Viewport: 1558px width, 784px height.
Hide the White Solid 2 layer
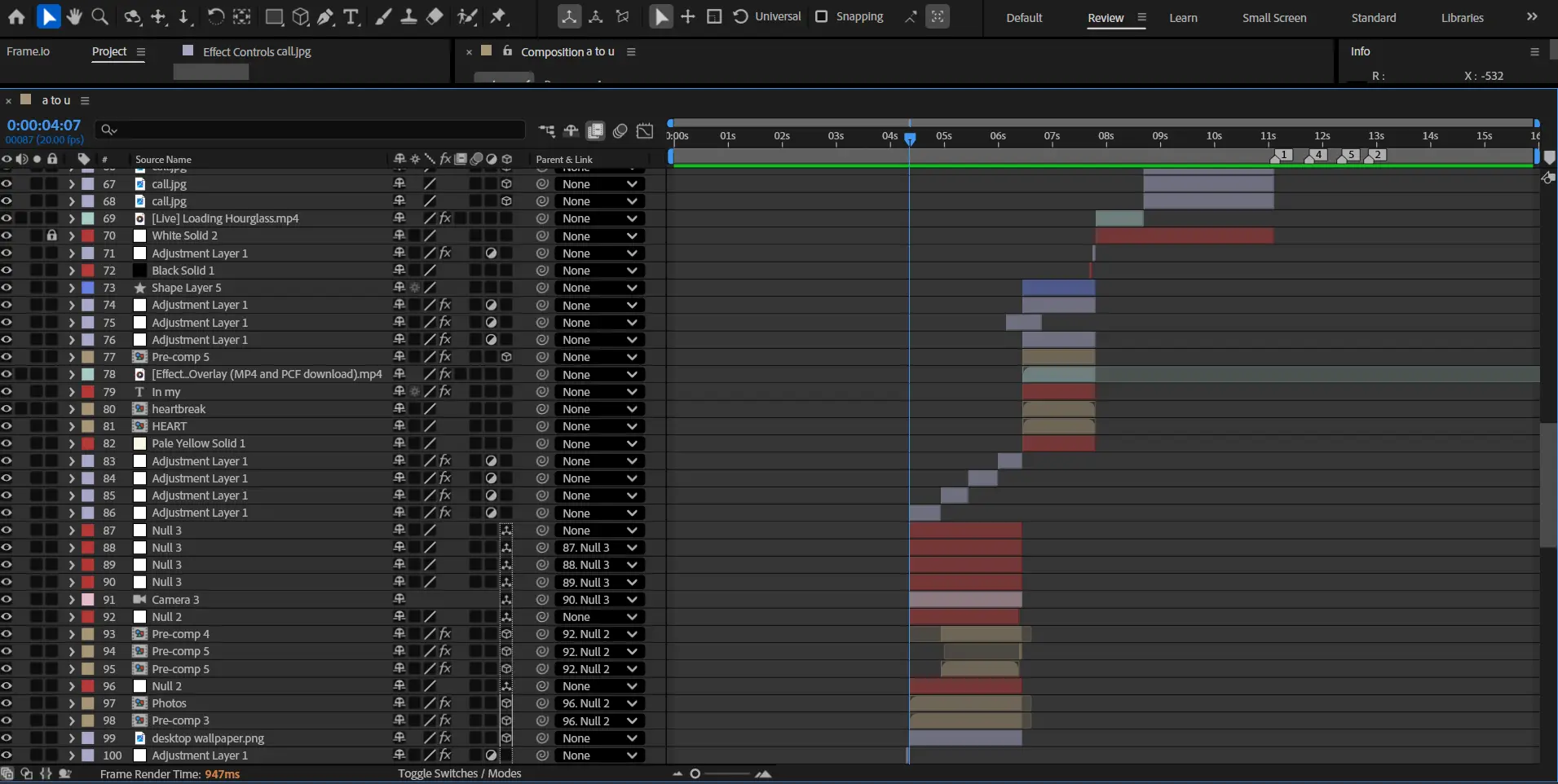click(7, 236)
